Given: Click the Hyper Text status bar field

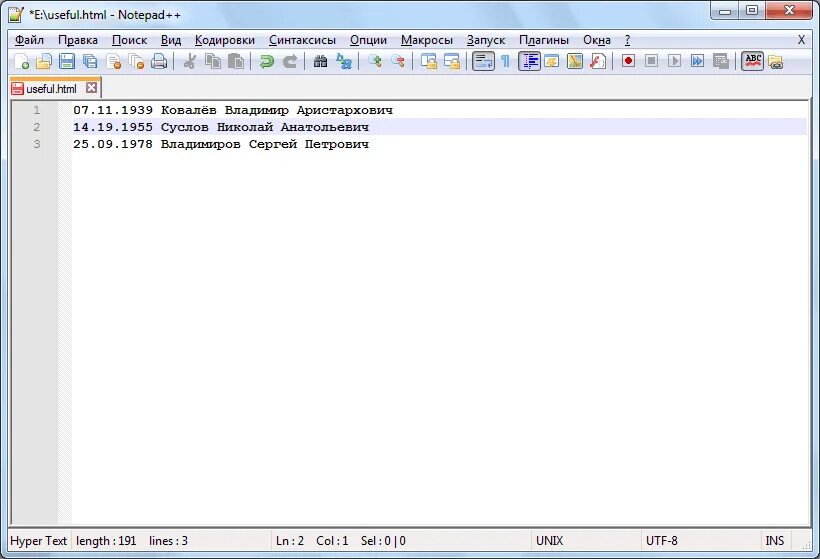Looking at the screenshot, I should [39, 541].
